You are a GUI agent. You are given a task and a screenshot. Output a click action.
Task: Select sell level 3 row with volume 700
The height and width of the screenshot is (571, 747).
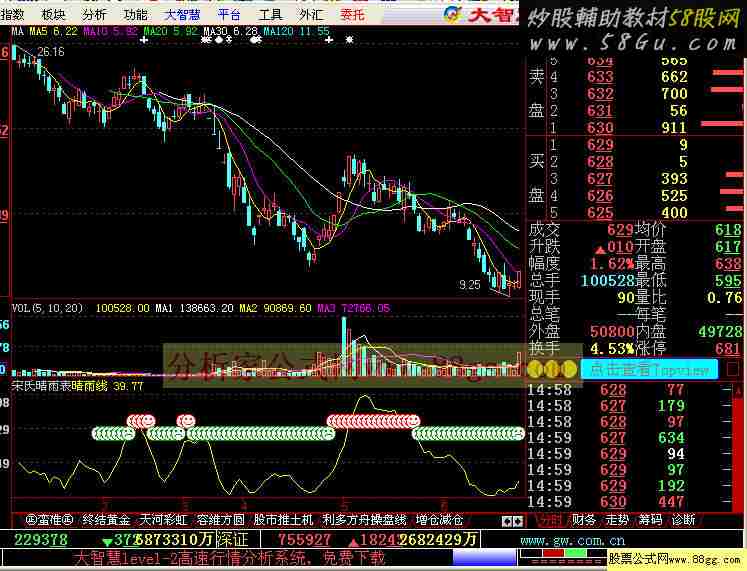[636, 93]
